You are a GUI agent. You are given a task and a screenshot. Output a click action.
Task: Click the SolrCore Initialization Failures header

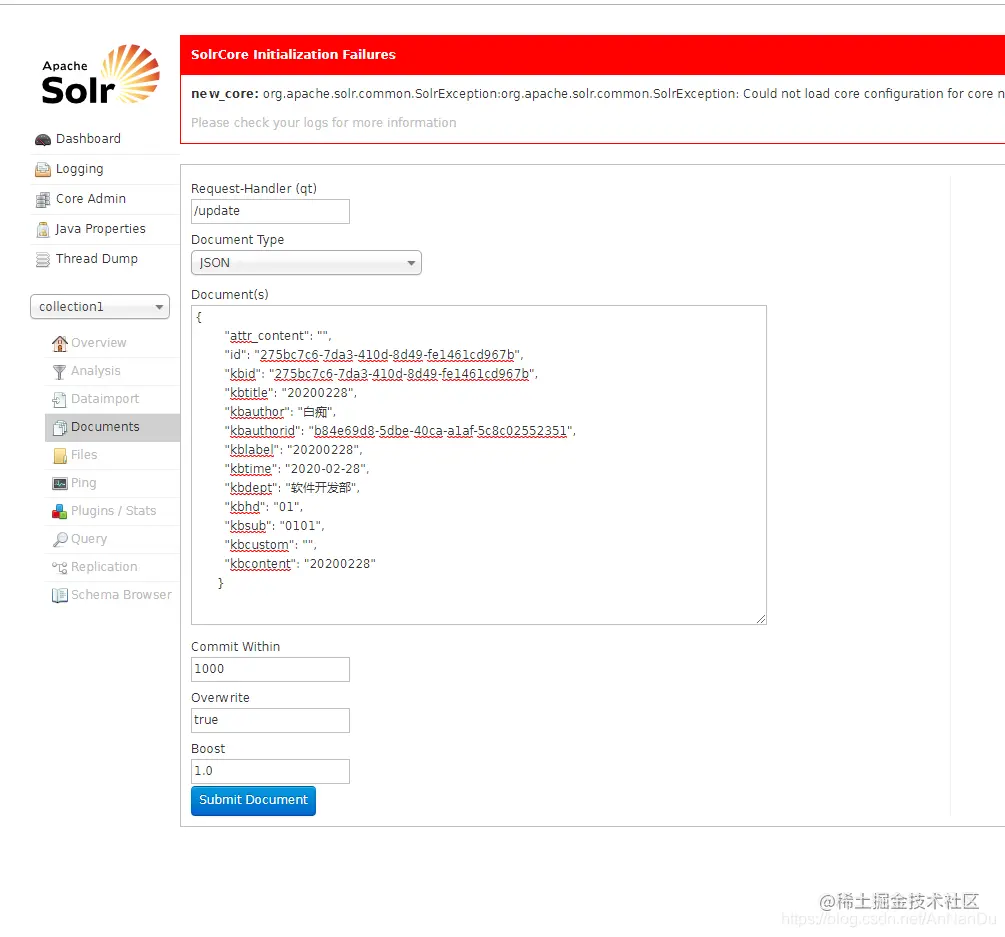pos(293,54)
